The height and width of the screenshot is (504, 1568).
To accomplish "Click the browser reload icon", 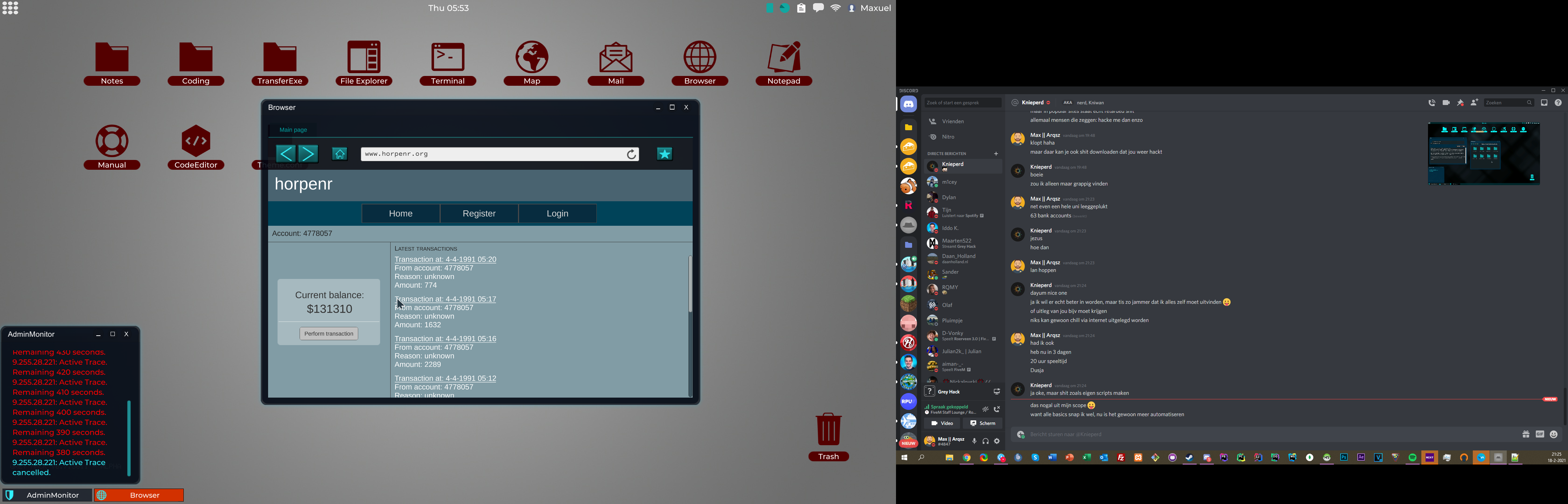I will [x=632, y=154].
